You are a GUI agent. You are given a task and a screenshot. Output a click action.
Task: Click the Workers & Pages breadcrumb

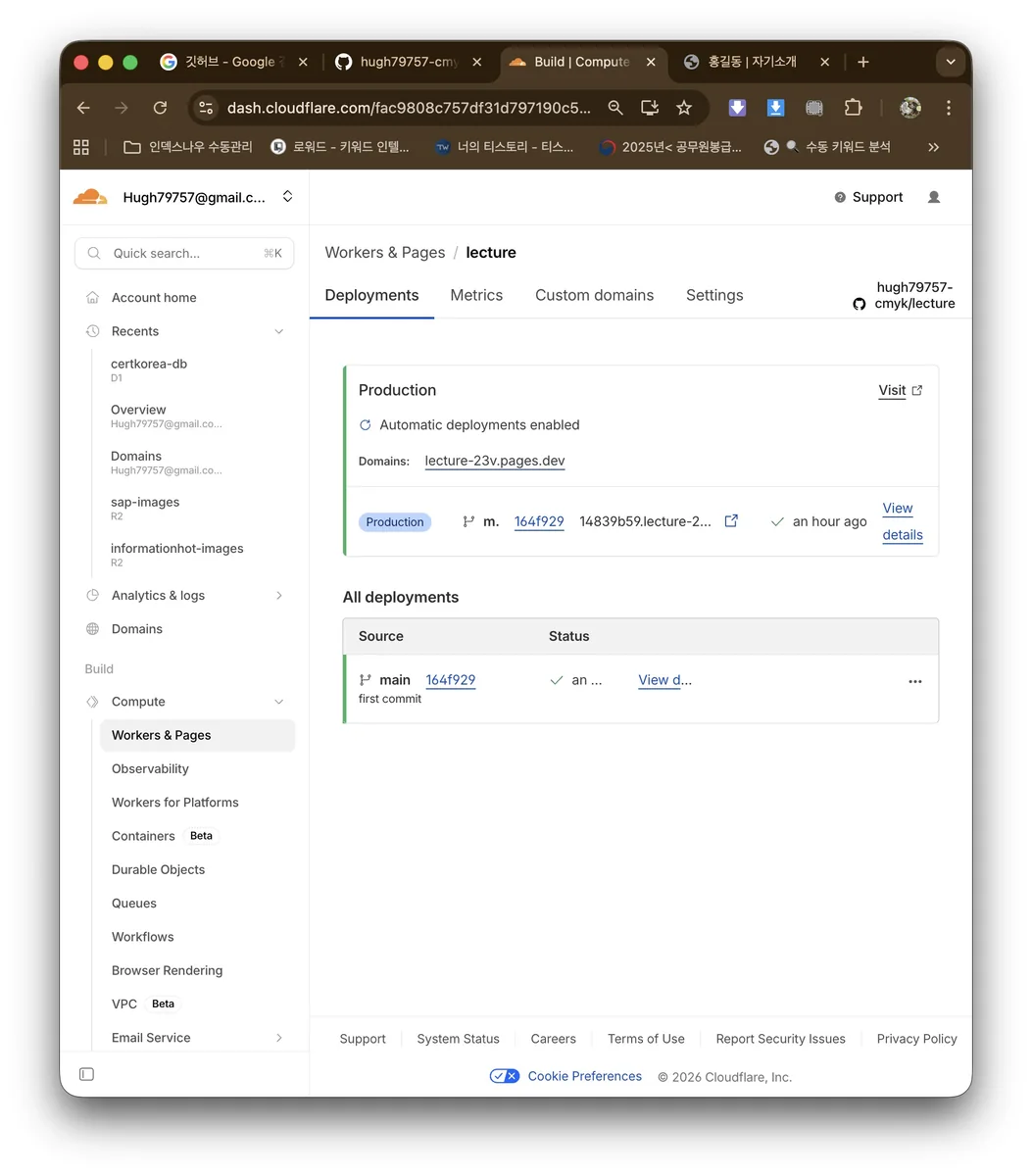pyautogui.click(x=385, y=252)
